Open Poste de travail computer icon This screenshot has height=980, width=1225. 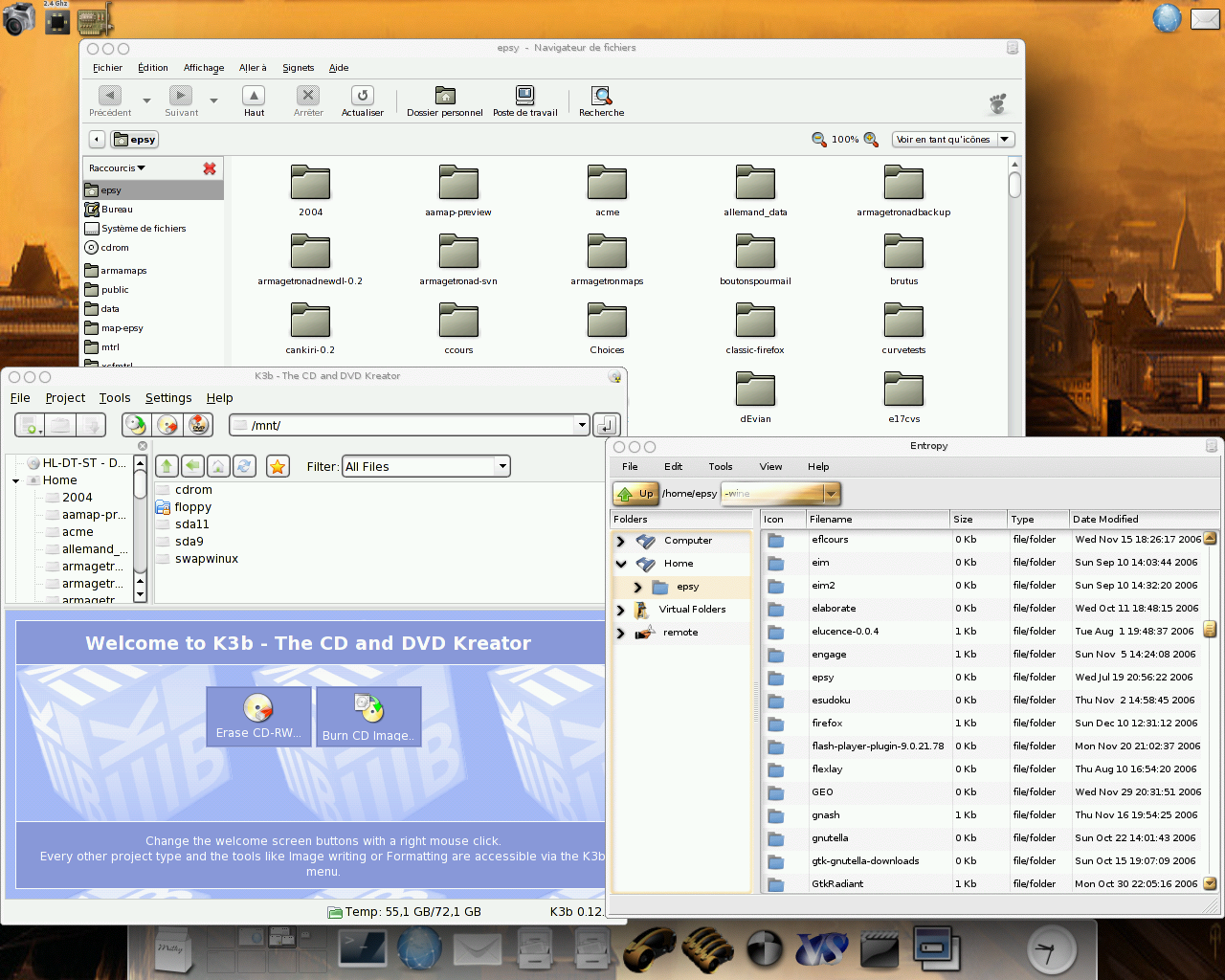tap(524, 100)
